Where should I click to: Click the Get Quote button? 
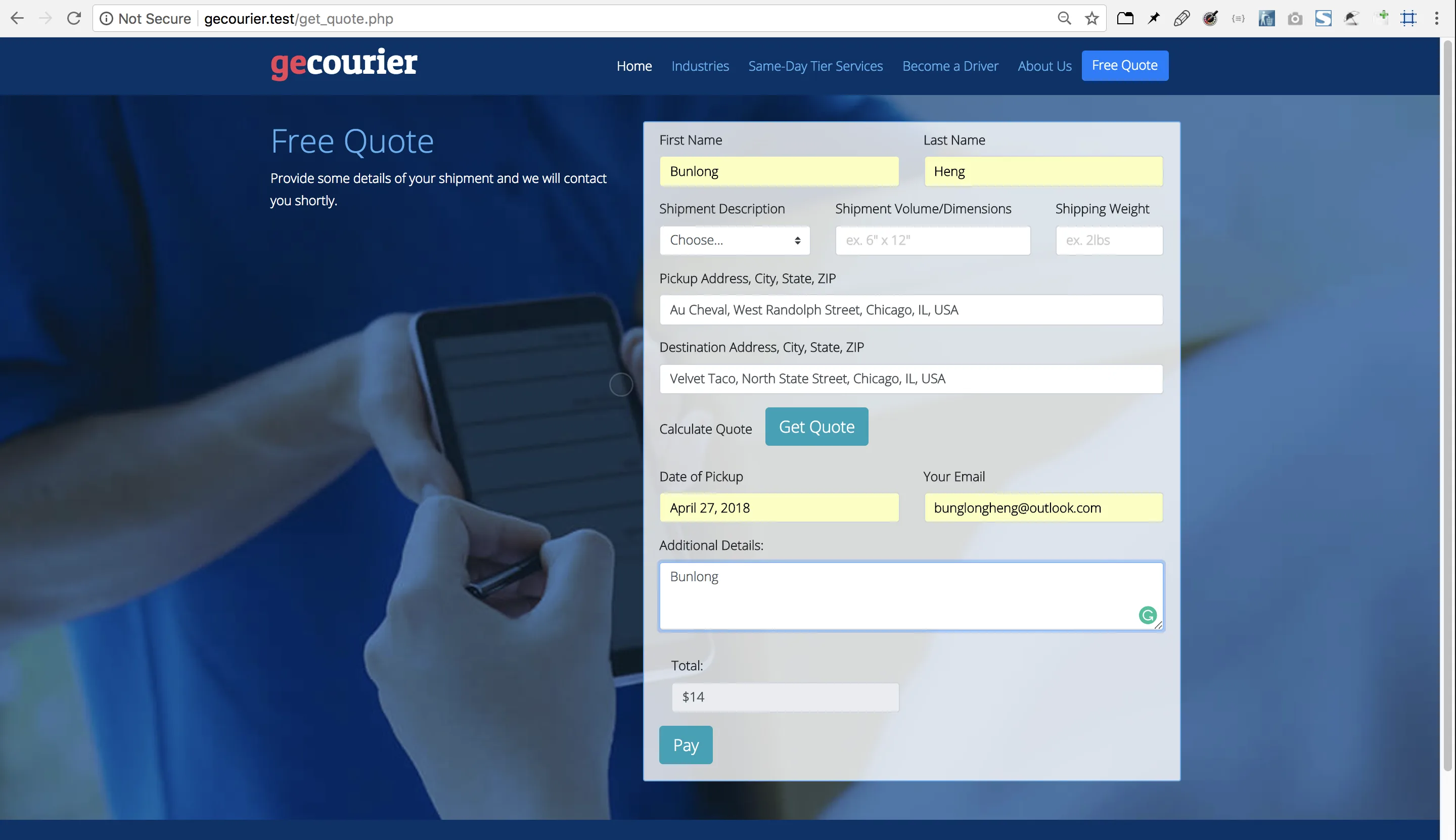point(816,427)
